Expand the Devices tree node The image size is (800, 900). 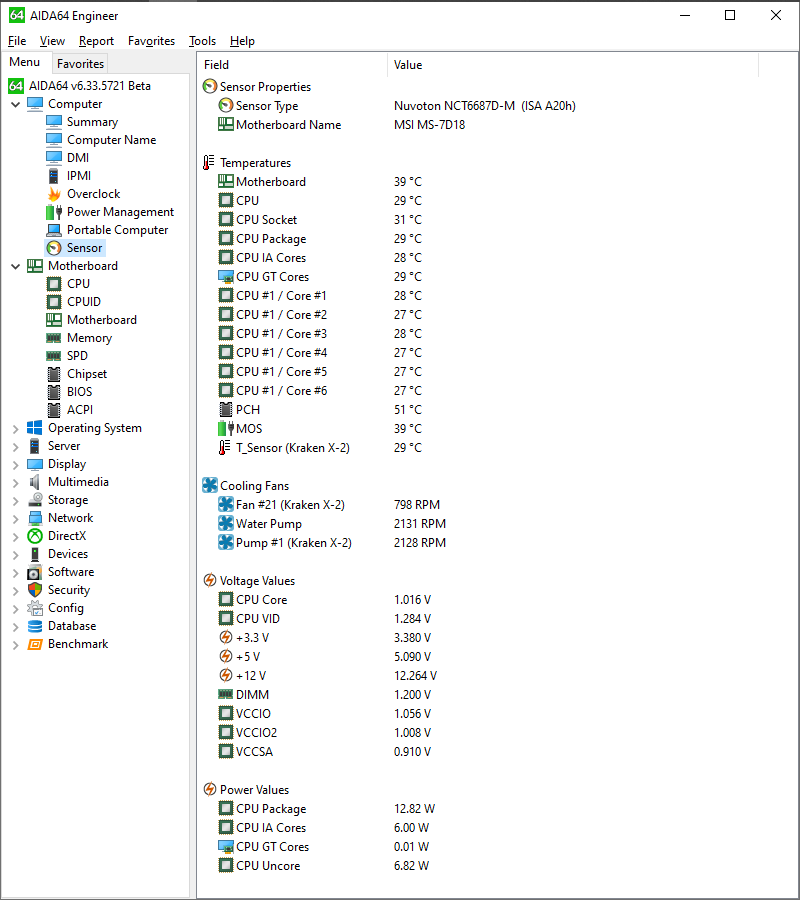[15, 554]
